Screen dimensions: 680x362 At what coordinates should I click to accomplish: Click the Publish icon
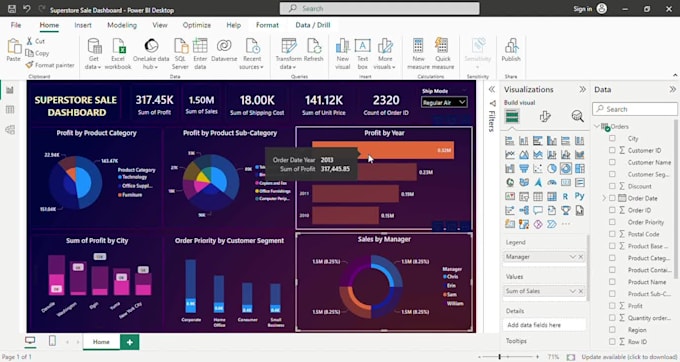coord(511,50)
